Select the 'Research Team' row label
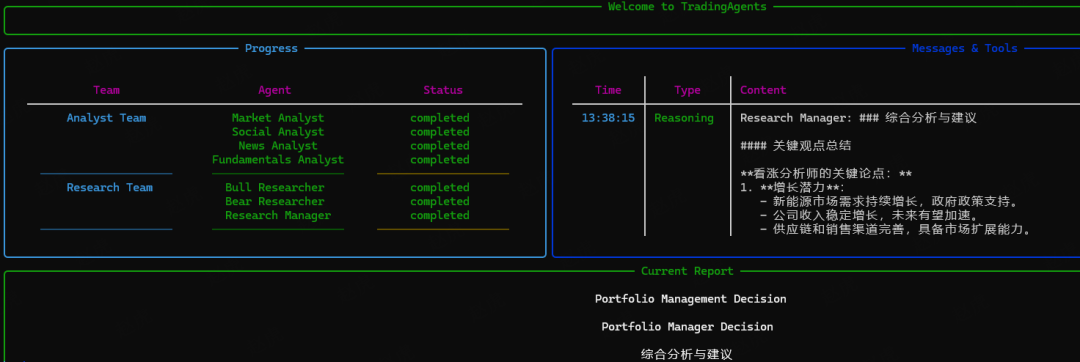Image resolution: width=1080 pixels, height=362 pixels. tap(110, 187)
